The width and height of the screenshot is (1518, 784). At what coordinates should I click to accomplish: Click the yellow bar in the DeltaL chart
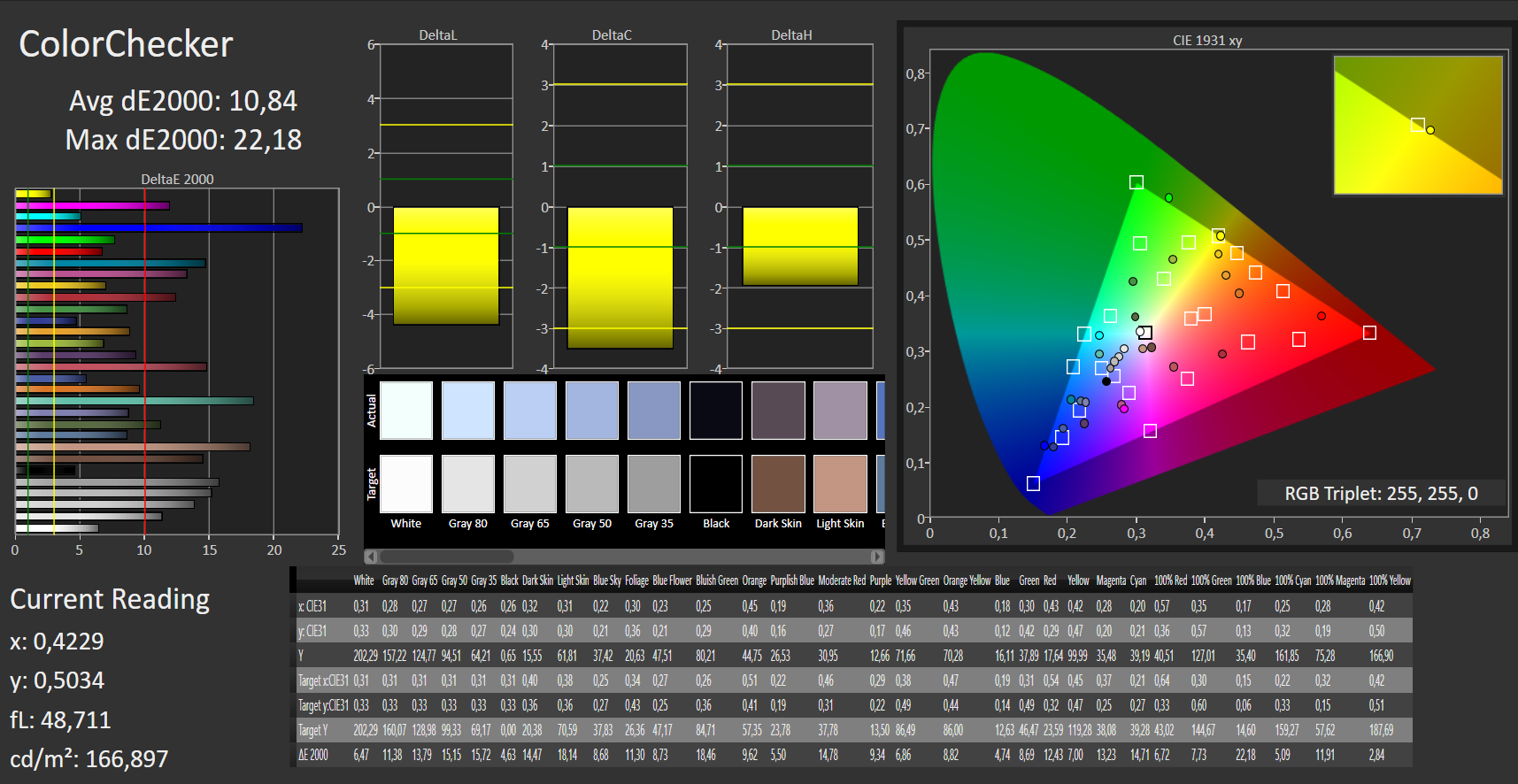pyautogui.click(x=446, y=265)
